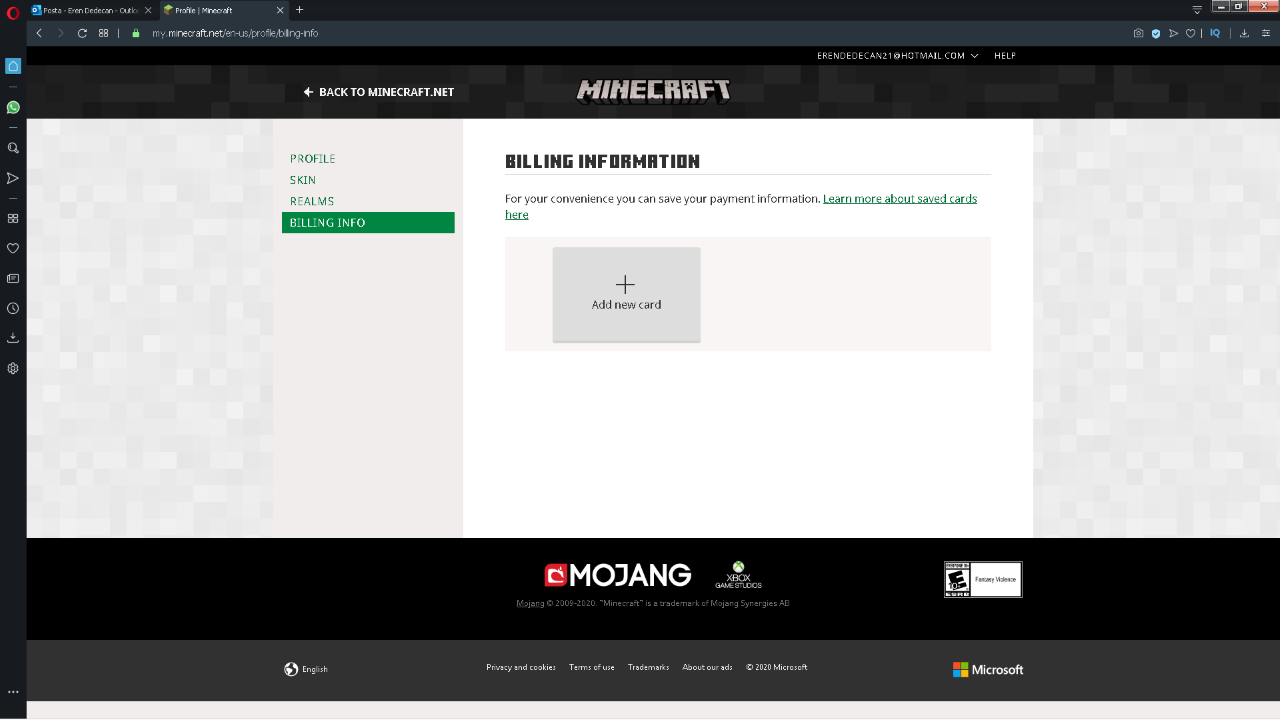
Task: Open a new browser tab
Action: pos(299,10)
